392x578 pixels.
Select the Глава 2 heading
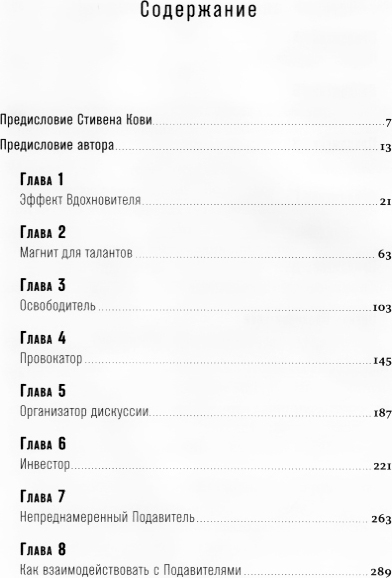click(x=43, y=232)
